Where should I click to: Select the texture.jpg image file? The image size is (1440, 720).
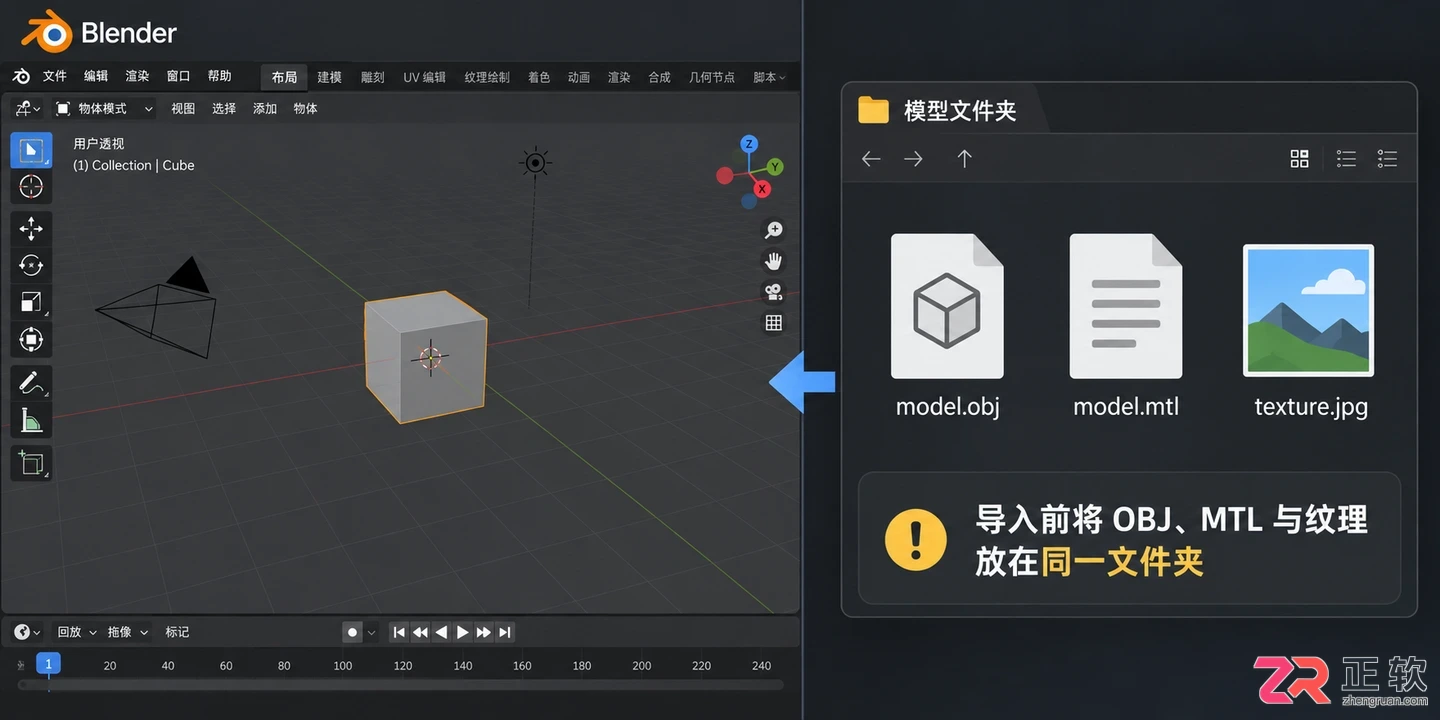[1310, 331]
